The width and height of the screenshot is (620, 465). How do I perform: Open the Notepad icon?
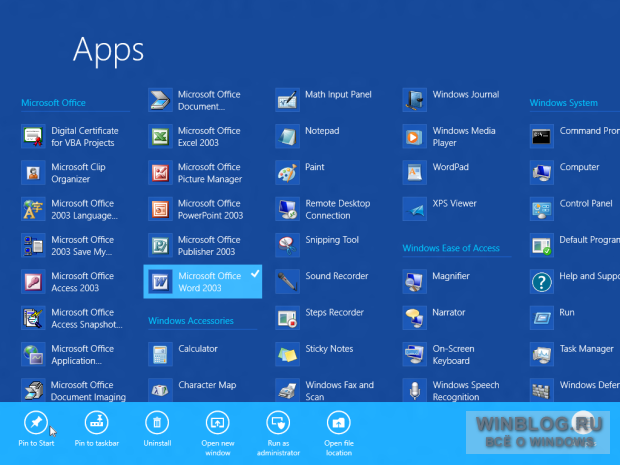(287, 136)
